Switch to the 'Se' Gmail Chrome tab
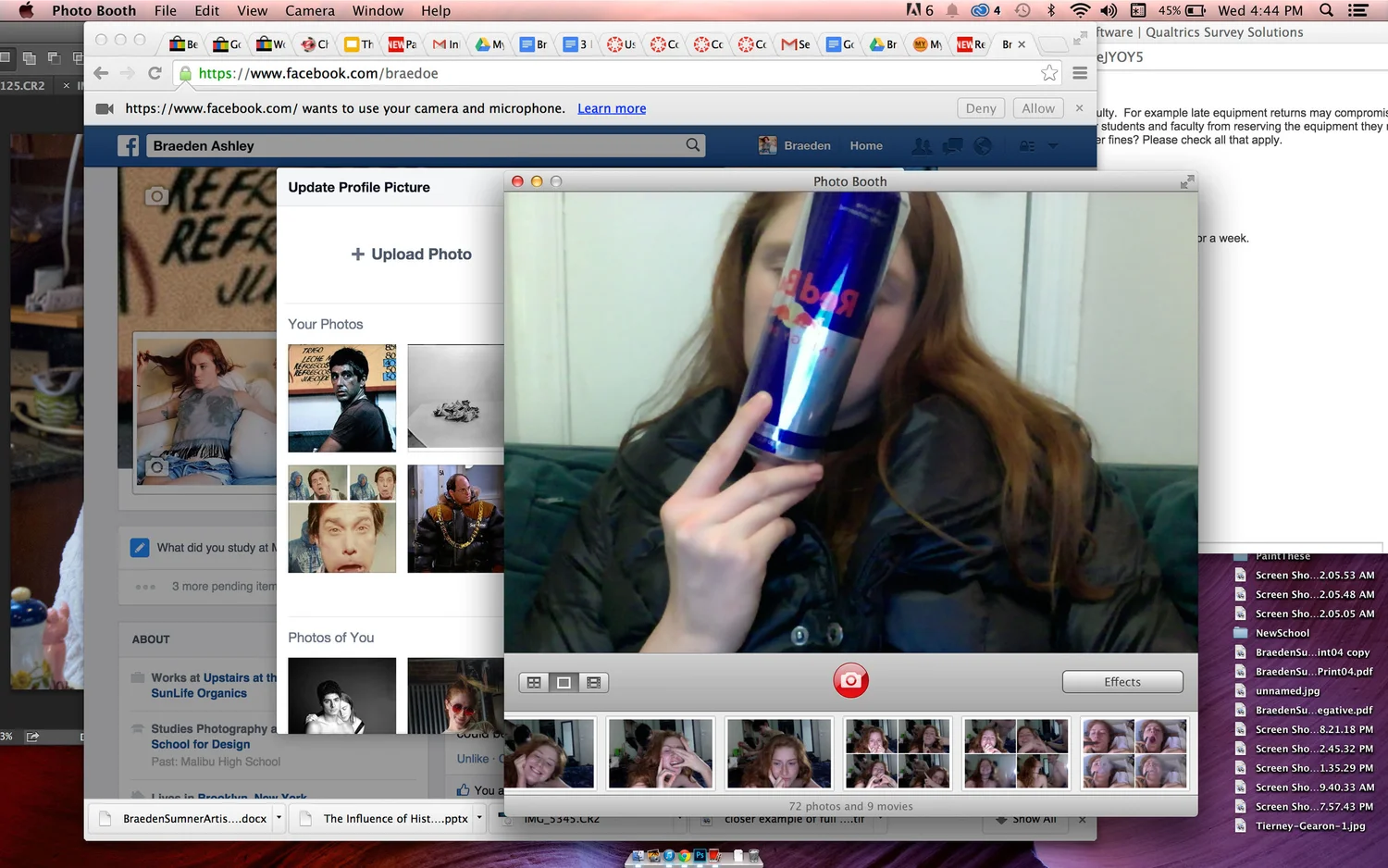Image resolution: width=1388 pixels, height=868 pixels. coord(796,43)
